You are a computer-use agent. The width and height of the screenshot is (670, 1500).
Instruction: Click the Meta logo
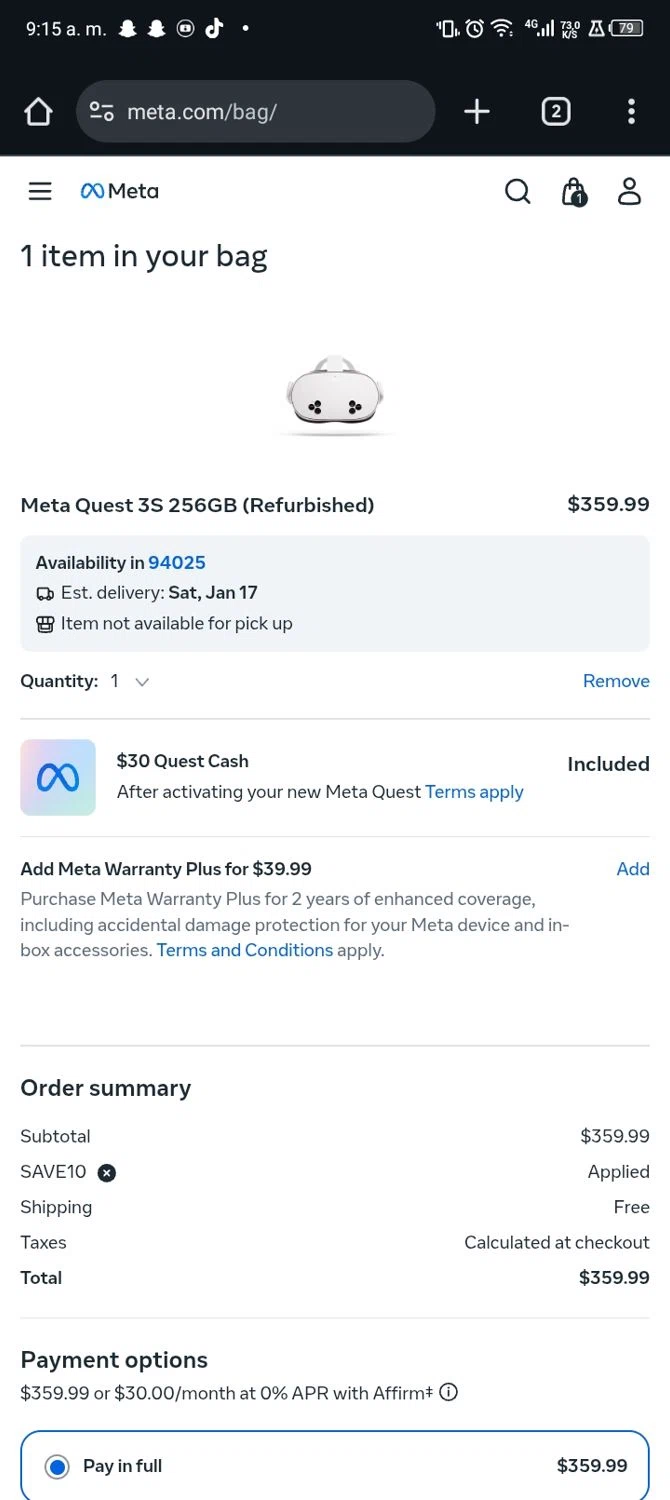coord(119,191)
